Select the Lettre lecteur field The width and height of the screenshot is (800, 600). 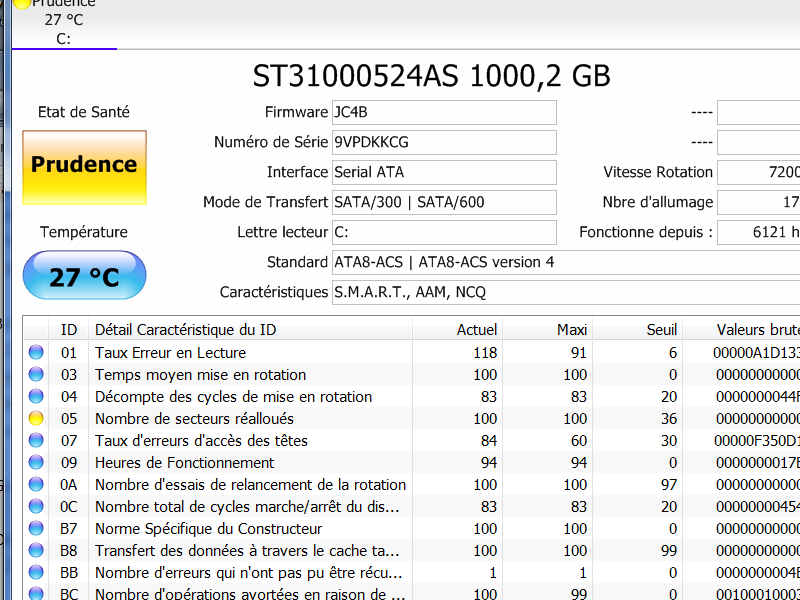point(444,232)
